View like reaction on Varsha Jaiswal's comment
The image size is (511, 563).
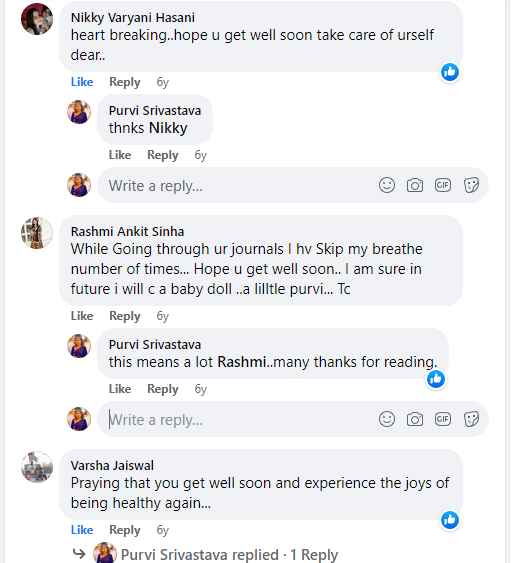click(450, 520)
